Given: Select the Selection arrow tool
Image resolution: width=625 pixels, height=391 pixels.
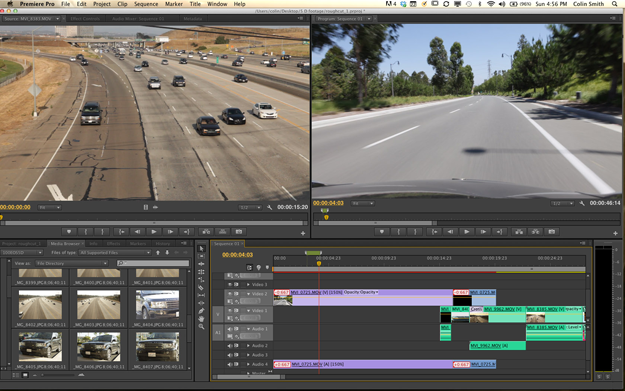Looking at the screenshot, I should click(x=201, y=248).
